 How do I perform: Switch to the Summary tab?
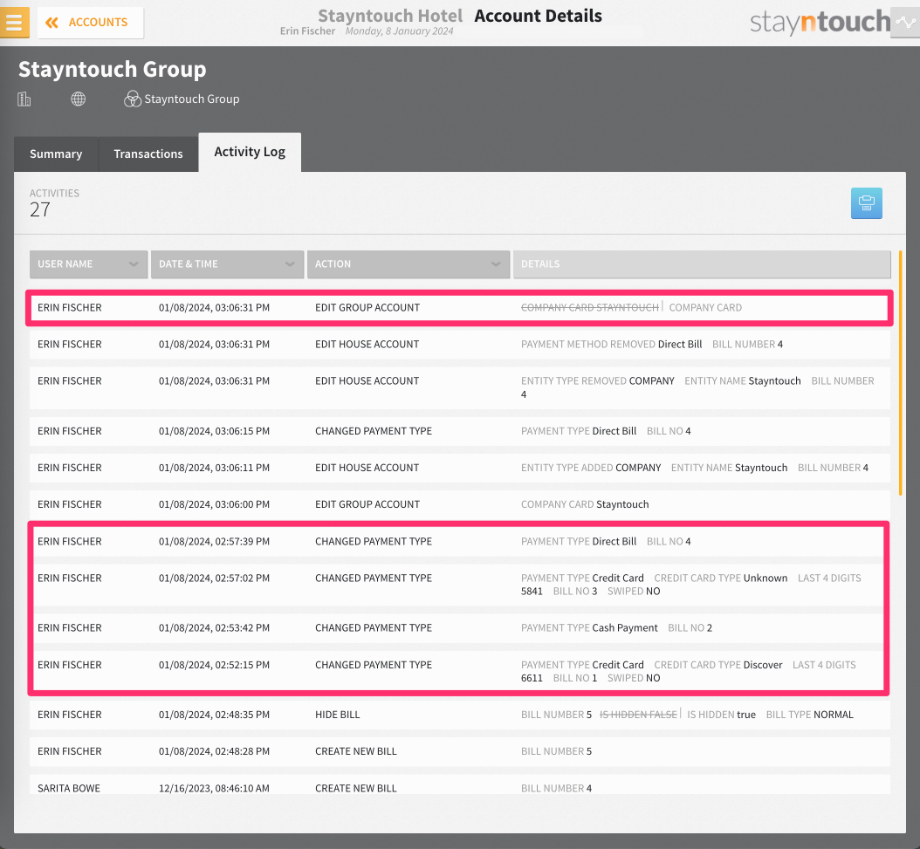point(56,154)
